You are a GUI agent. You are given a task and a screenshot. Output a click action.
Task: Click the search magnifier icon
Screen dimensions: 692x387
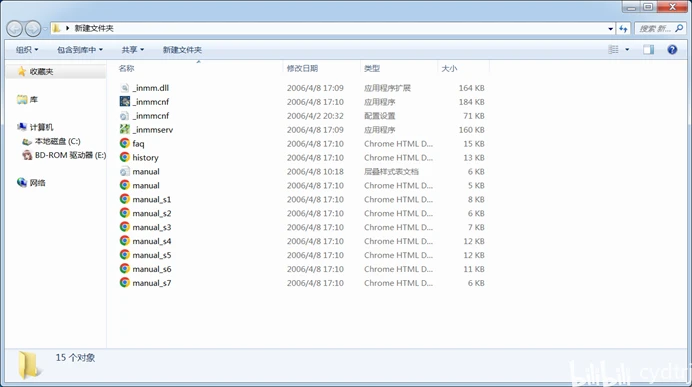(x=679, y=29)
